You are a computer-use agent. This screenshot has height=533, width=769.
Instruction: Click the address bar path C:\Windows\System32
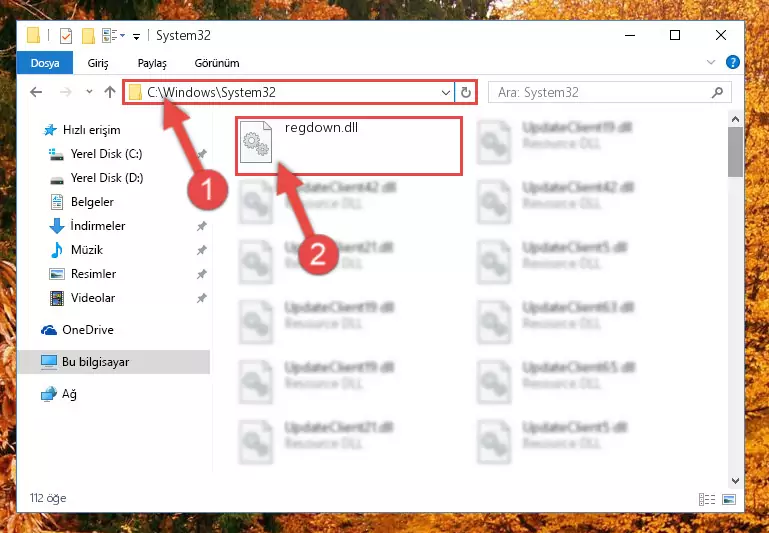pyautogui.click(x=211, y=92)
